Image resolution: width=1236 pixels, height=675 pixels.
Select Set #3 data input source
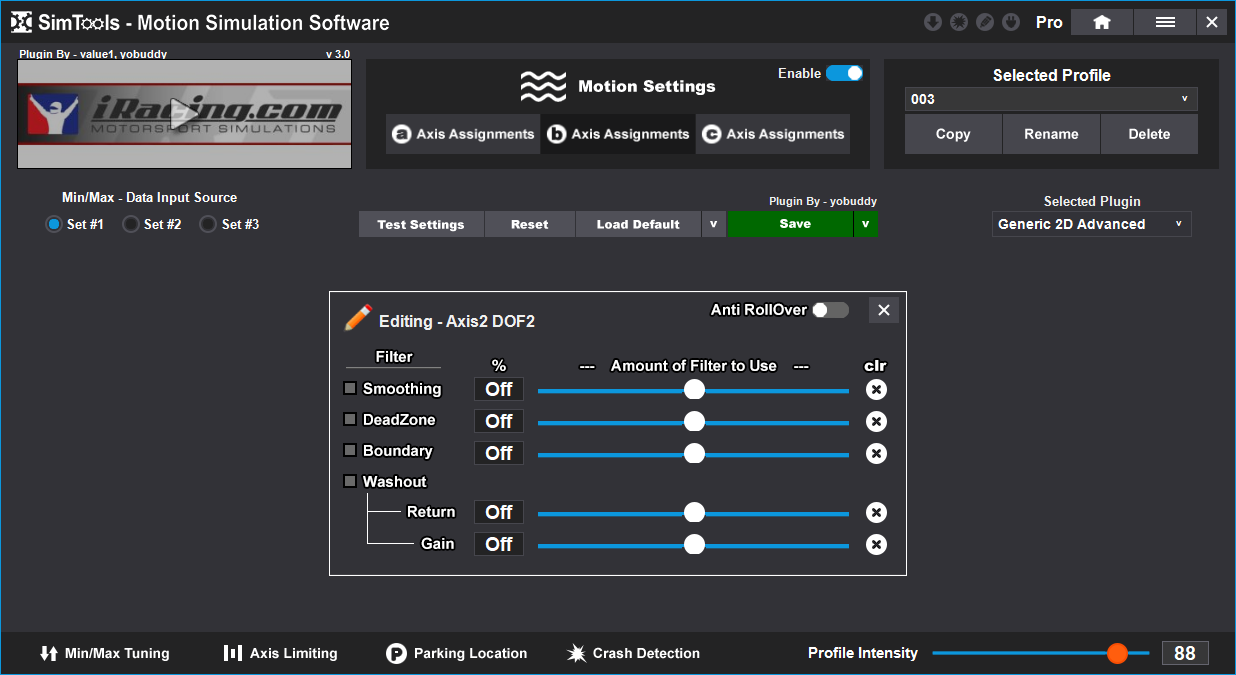[x=208, y=224]
